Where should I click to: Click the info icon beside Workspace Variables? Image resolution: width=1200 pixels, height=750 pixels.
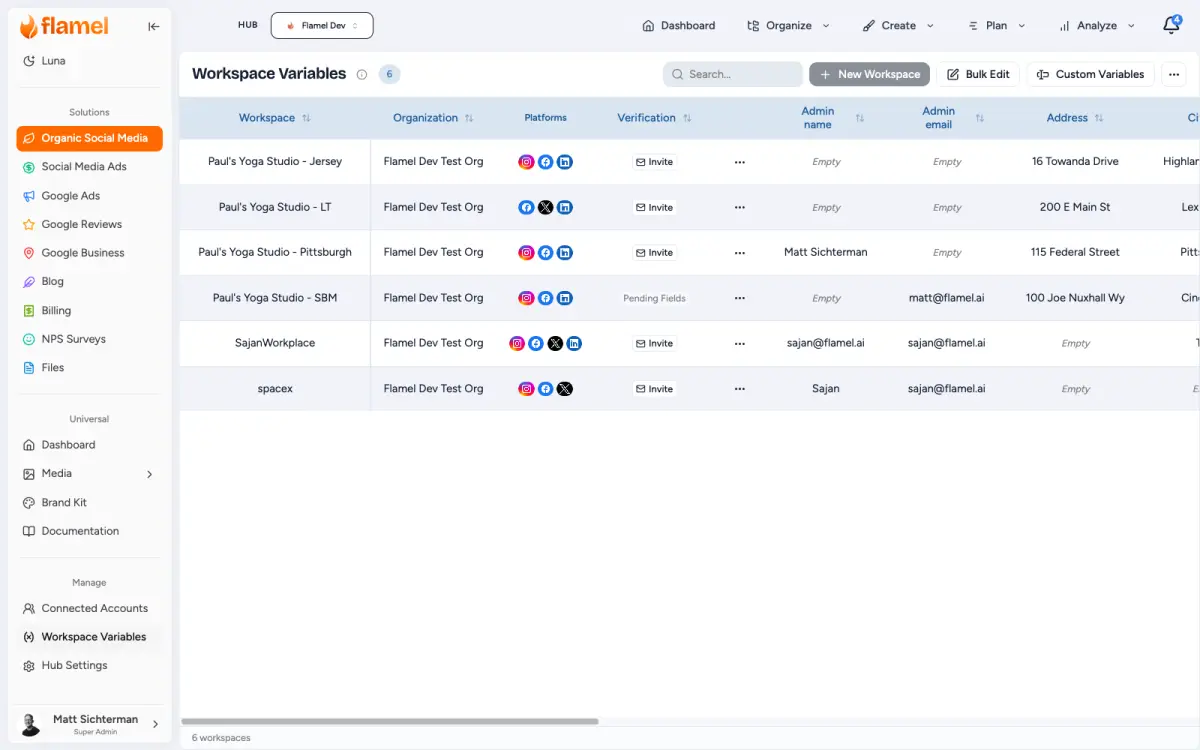(x=362, y=74)
